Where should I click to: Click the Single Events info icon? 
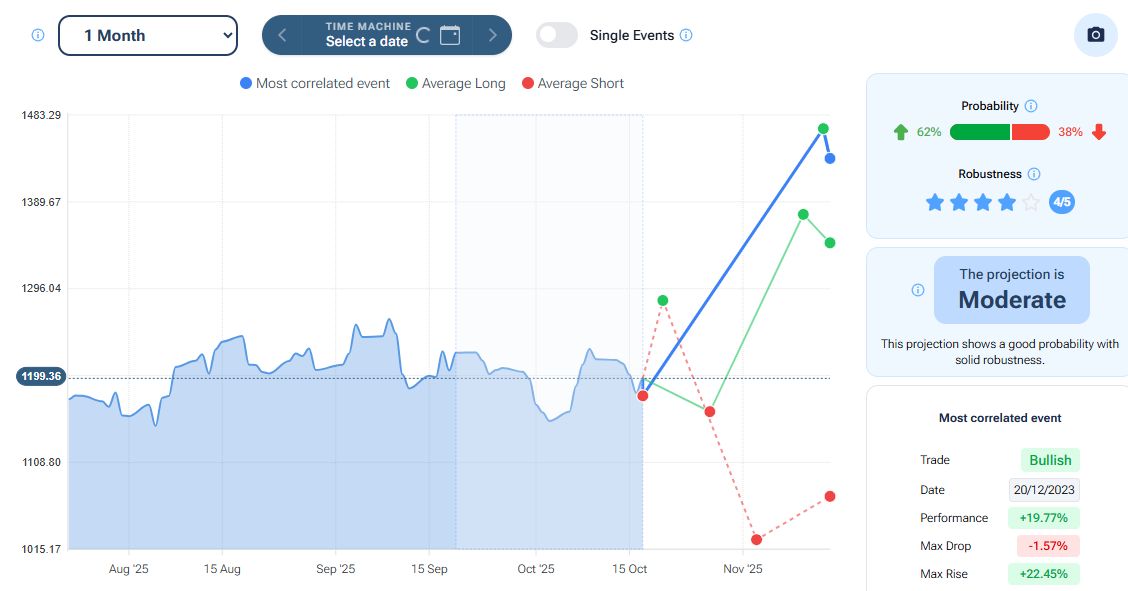pos(686,35)
